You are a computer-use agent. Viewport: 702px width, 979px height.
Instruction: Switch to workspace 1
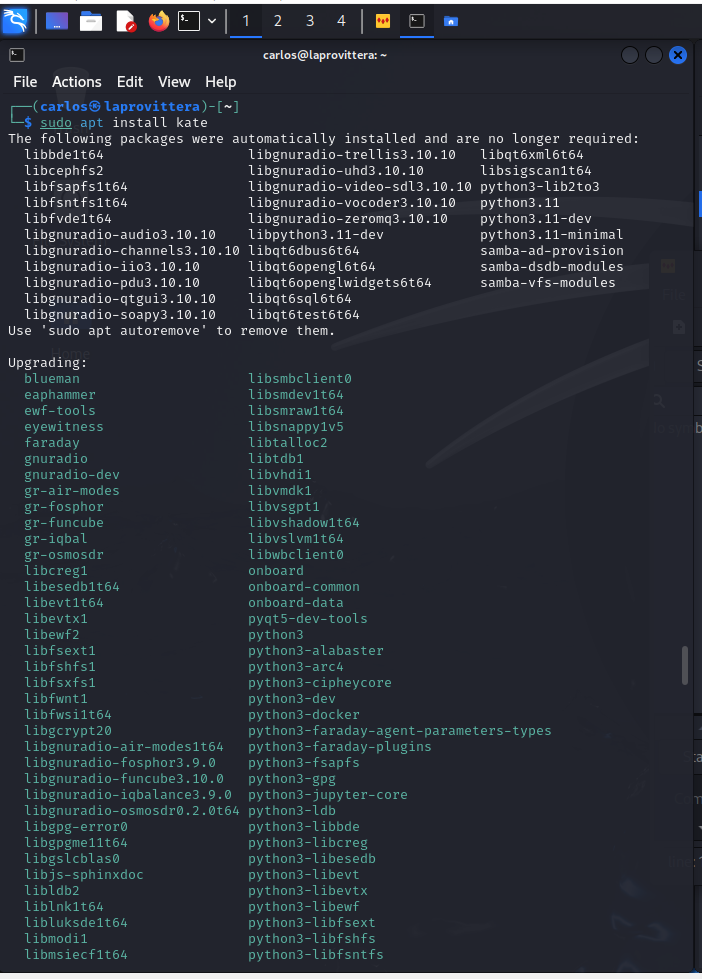tap(246, 21)
